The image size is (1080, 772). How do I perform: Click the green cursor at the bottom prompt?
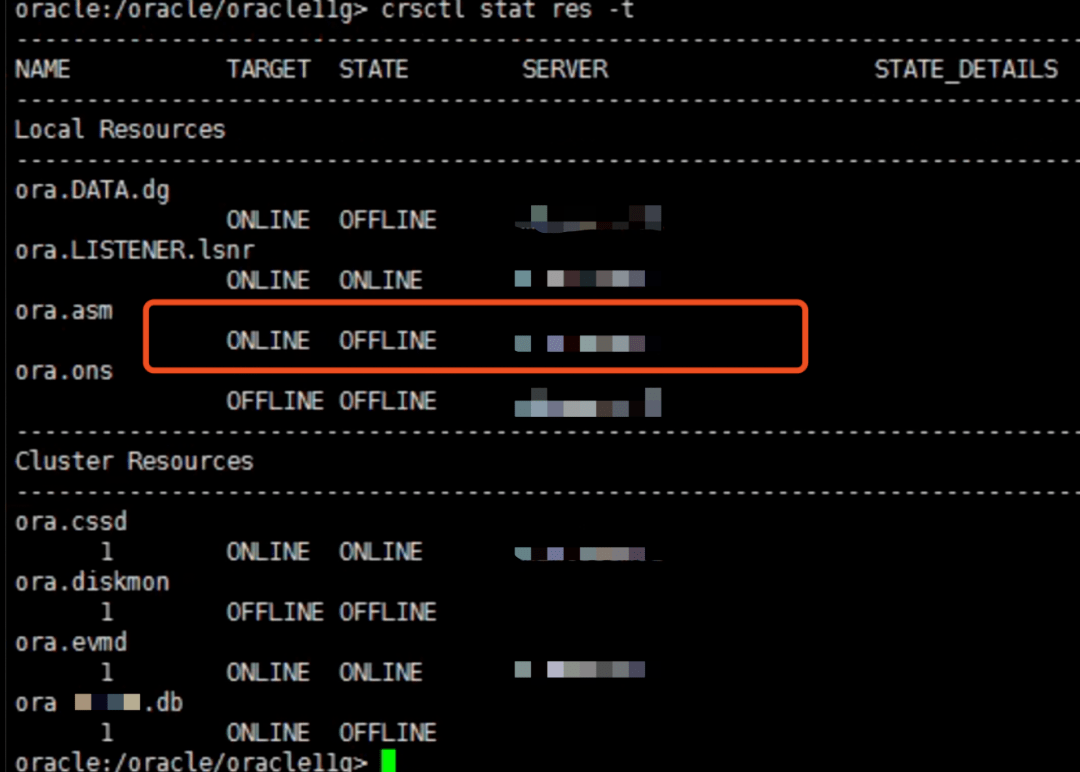(x=388, y=761)
